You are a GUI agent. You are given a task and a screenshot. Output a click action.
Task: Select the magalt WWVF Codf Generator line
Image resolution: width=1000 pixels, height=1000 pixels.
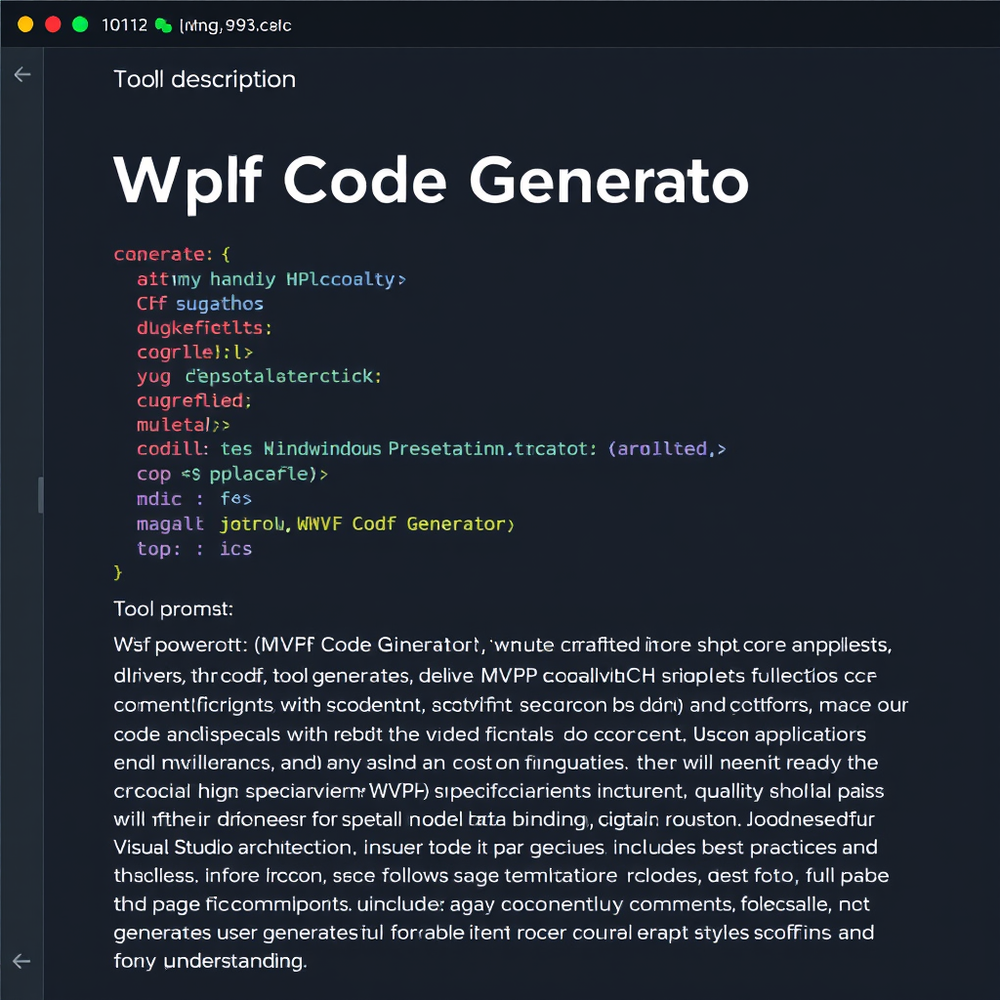pyautogui.click(x=325, y=523)
